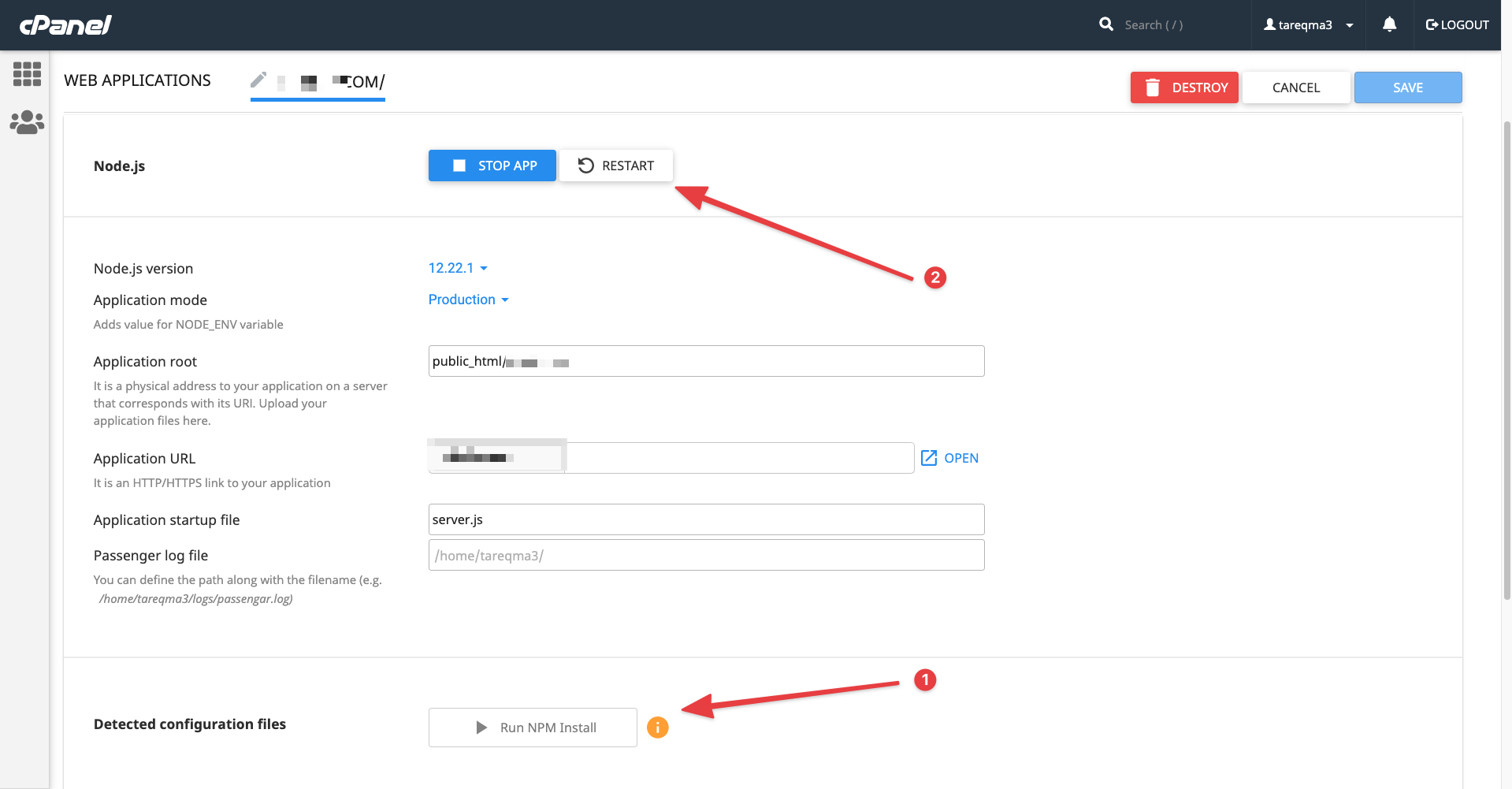Image resolution: width=1512 pixels, height=789 pixels.
Task: Click the pencil edit icon near domain
Action: point(258,80)
